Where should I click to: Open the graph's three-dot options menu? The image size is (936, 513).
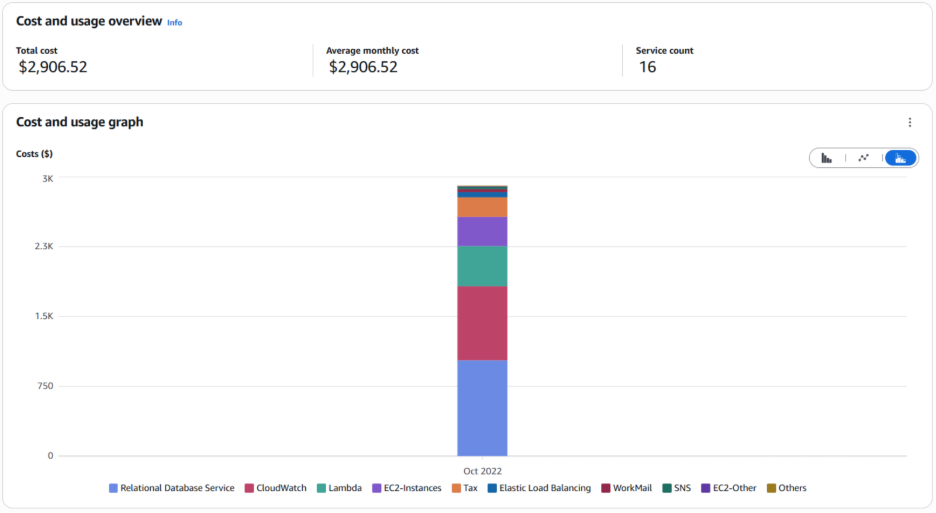(909, 123)
